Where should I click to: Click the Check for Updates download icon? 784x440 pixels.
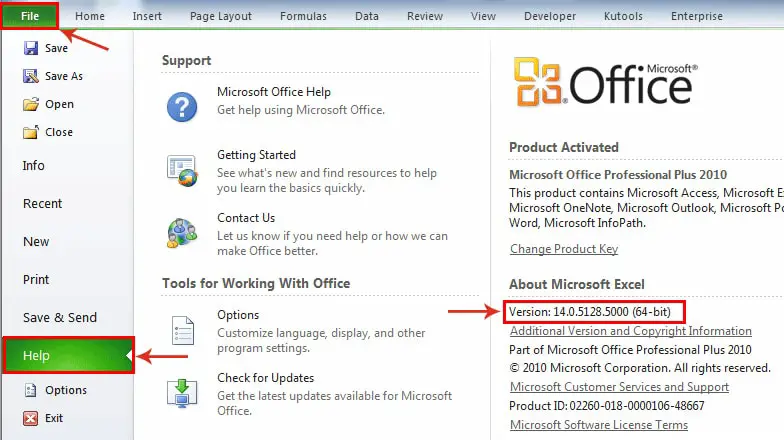182,394
